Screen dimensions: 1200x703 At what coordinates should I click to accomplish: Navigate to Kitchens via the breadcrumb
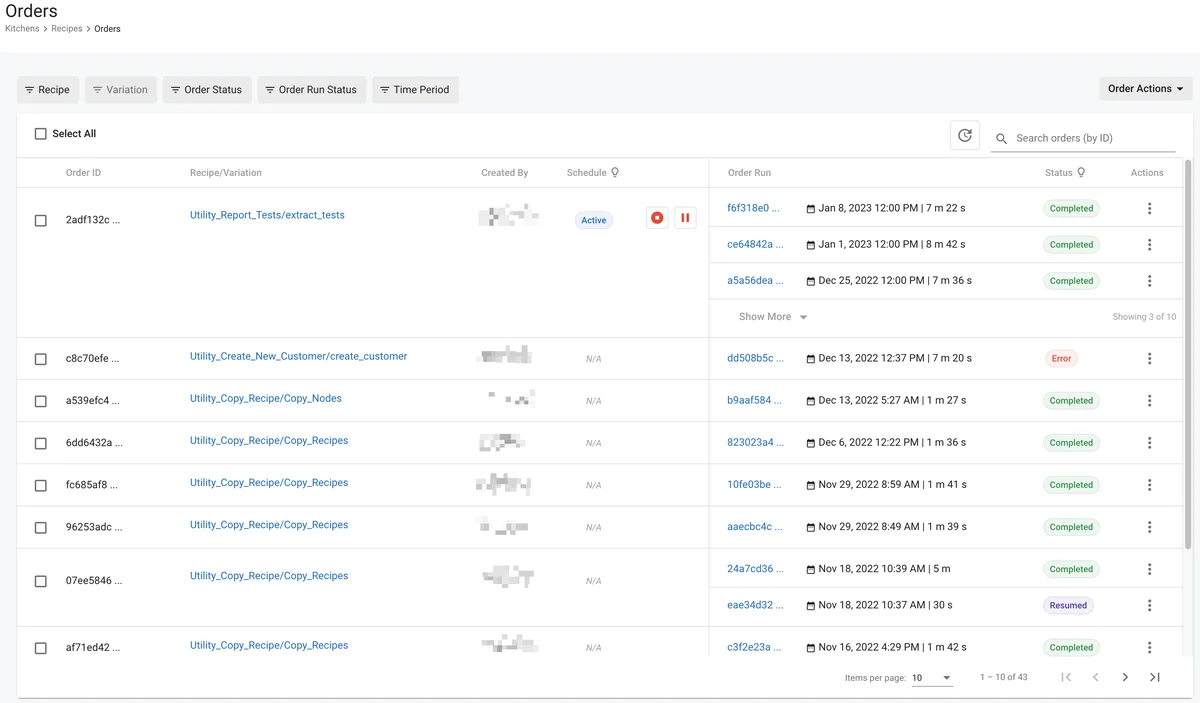pos(21,28)
